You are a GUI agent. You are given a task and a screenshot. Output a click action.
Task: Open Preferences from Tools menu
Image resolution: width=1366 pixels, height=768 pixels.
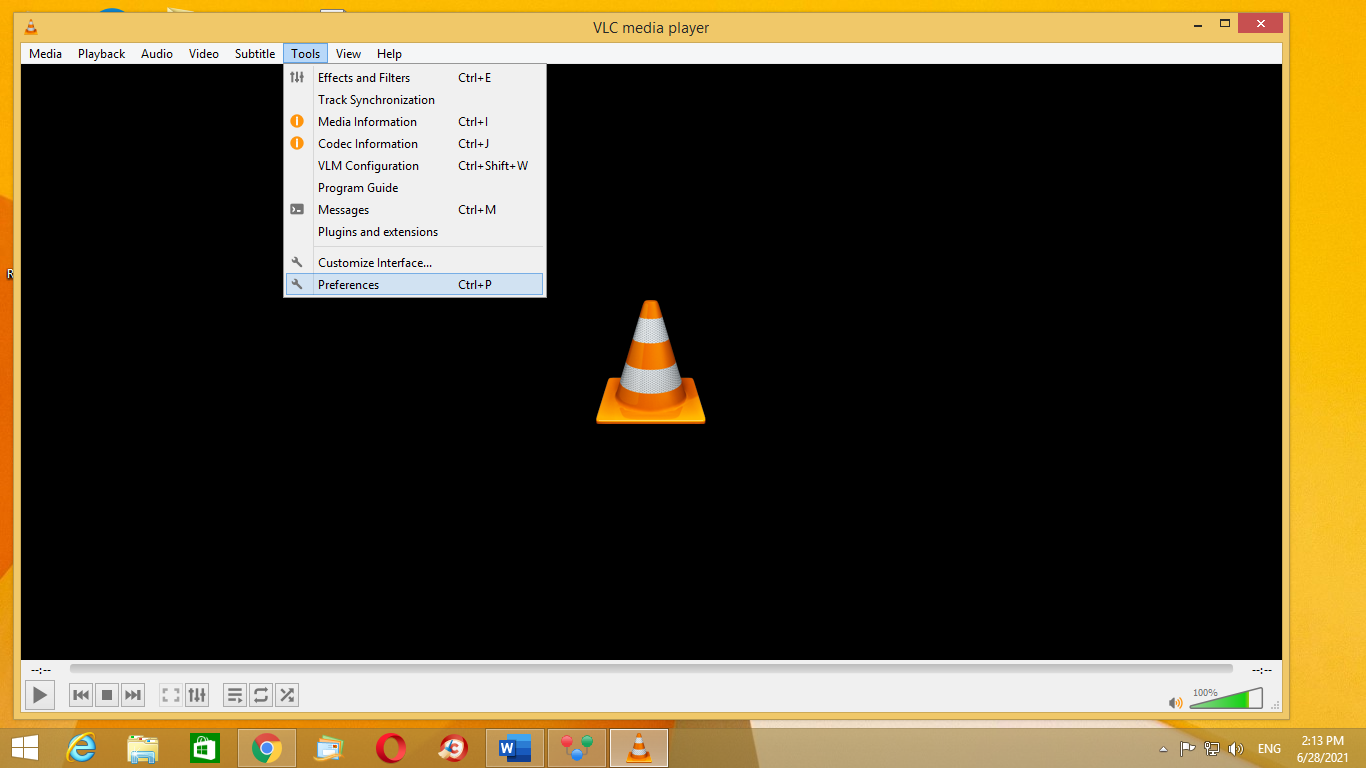[x=415, y=285]
